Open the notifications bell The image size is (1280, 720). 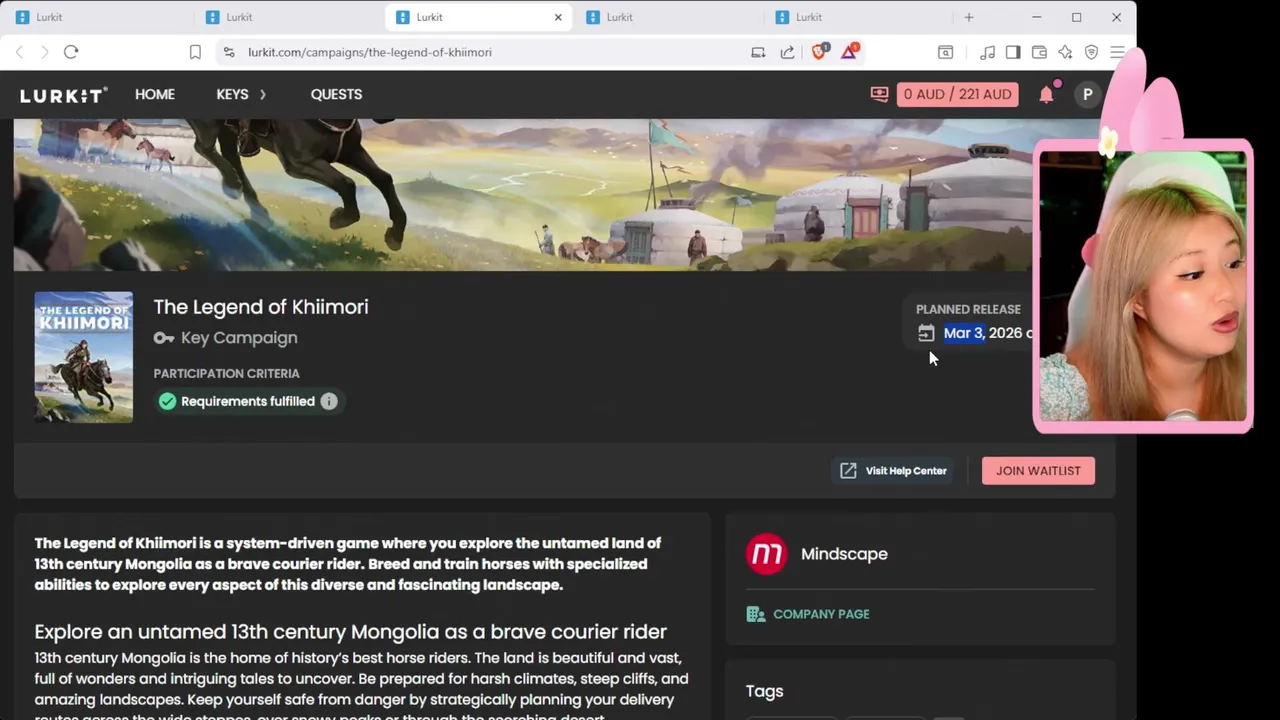tap(1046, 94)
